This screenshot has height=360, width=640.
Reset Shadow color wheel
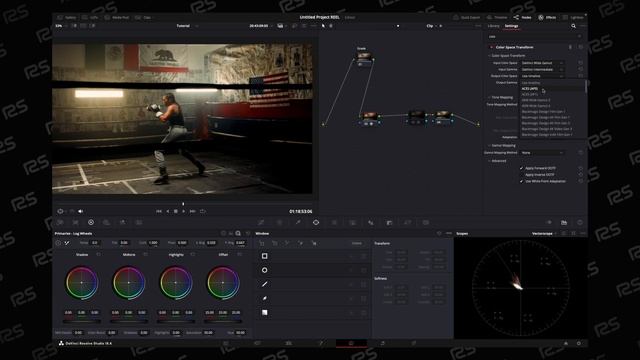click(x=98, y=255)
